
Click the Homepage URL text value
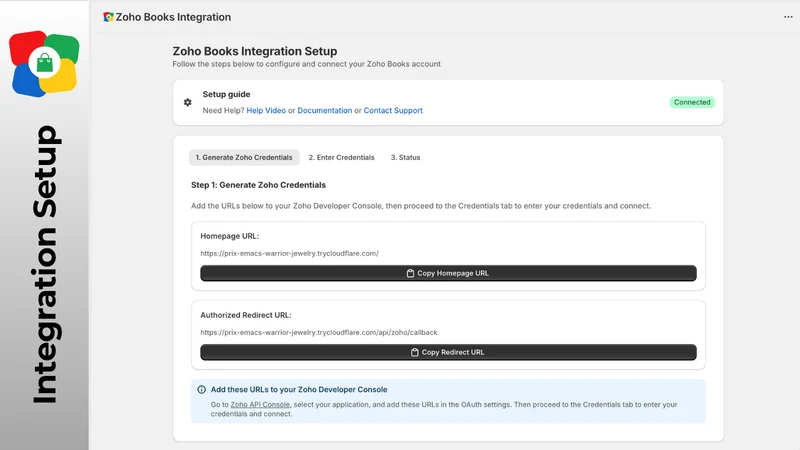pos(289,253)
